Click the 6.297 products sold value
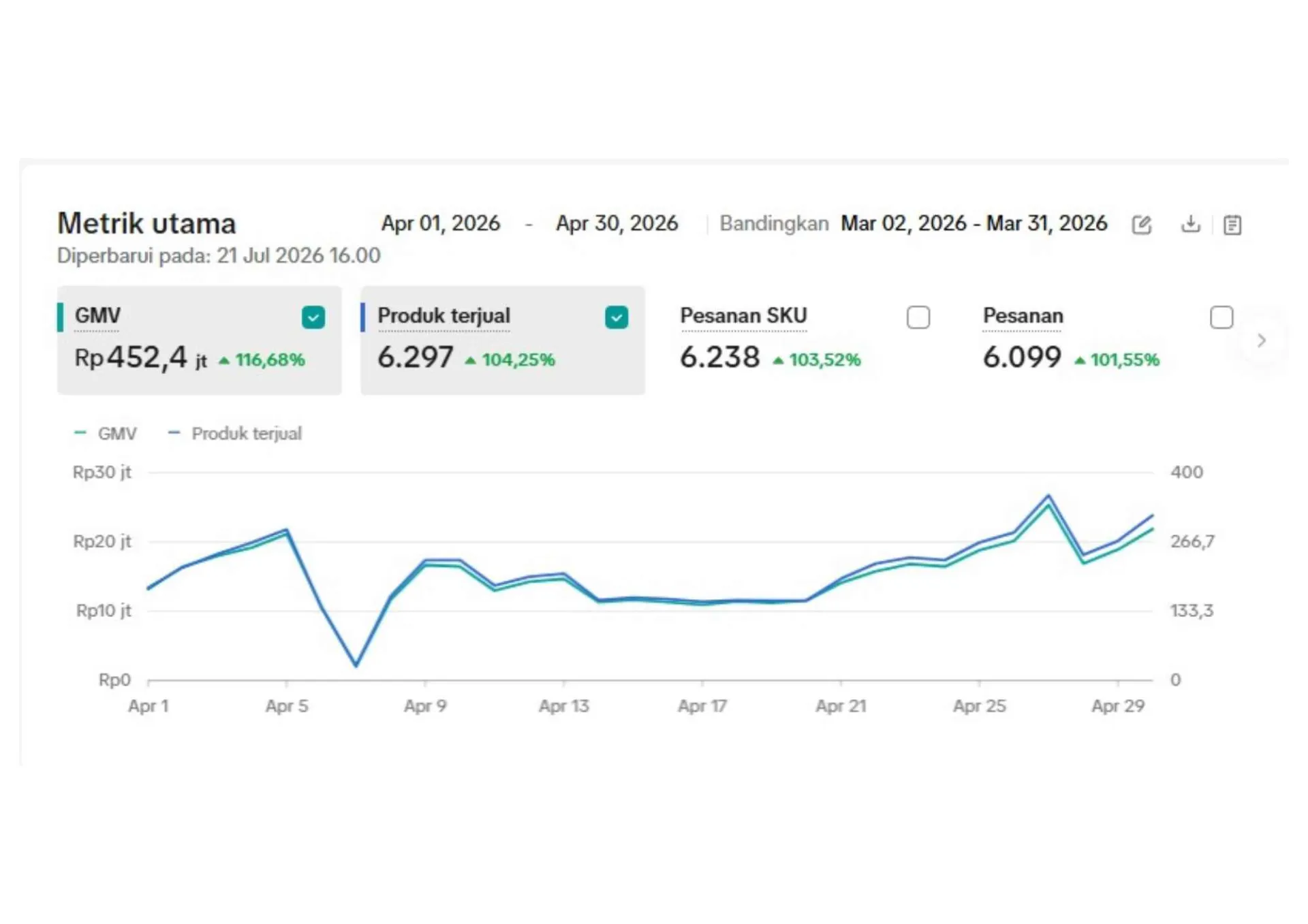Image resolution: width=1308 pixels, height=924 pixels. (x=416, y=357)
